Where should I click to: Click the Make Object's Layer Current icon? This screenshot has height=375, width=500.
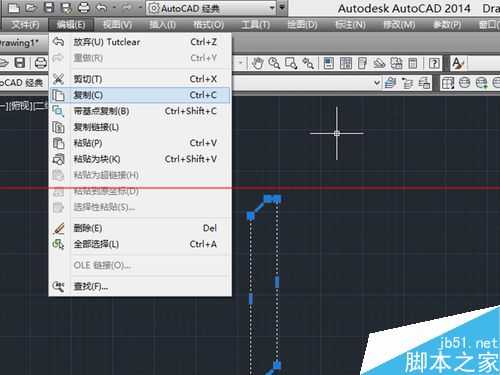point(390,83)
